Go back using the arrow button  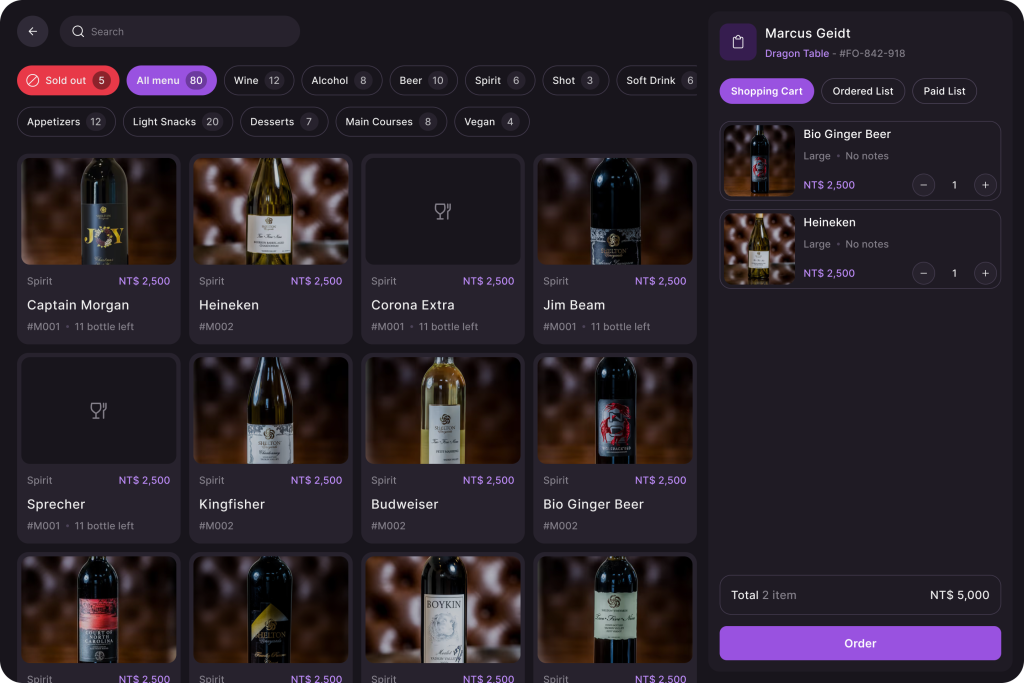tap(33, 31)
